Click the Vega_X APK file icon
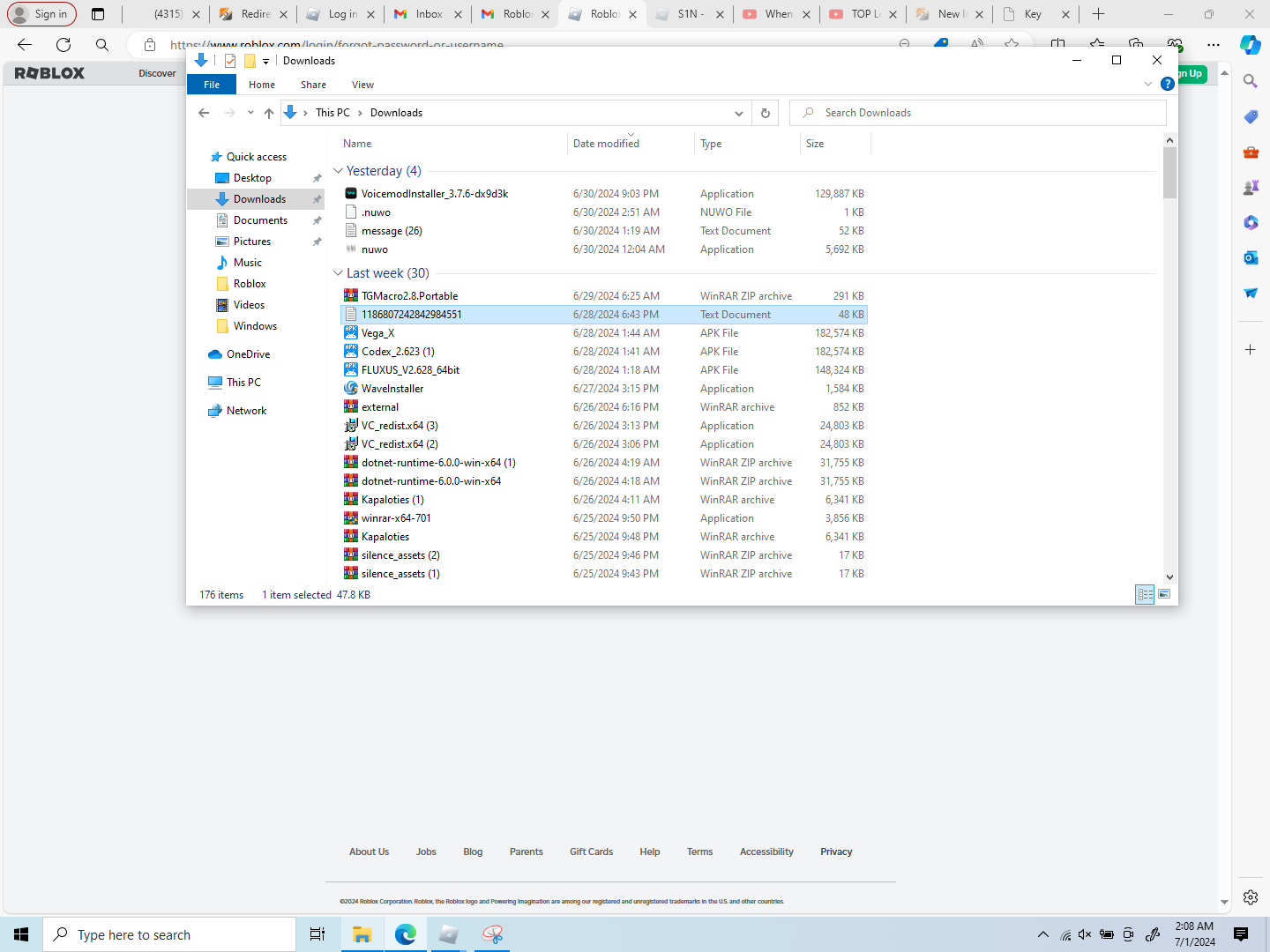This screenshot has height=952, width=1270. [351, 333]
